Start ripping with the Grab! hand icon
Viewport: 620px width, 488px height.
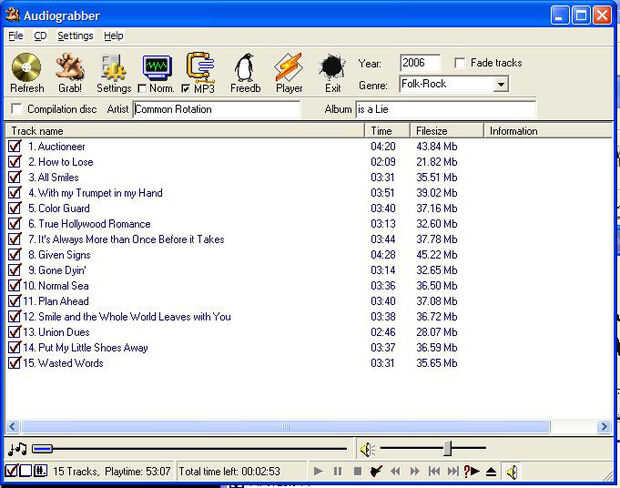70,67
